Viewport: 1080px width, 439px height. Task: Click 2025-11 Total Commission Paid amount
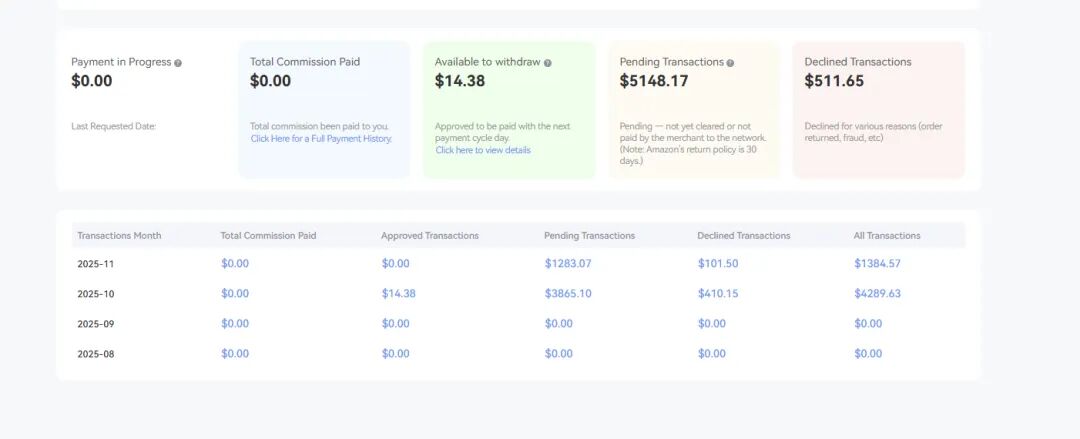click(x=235, y=264)
